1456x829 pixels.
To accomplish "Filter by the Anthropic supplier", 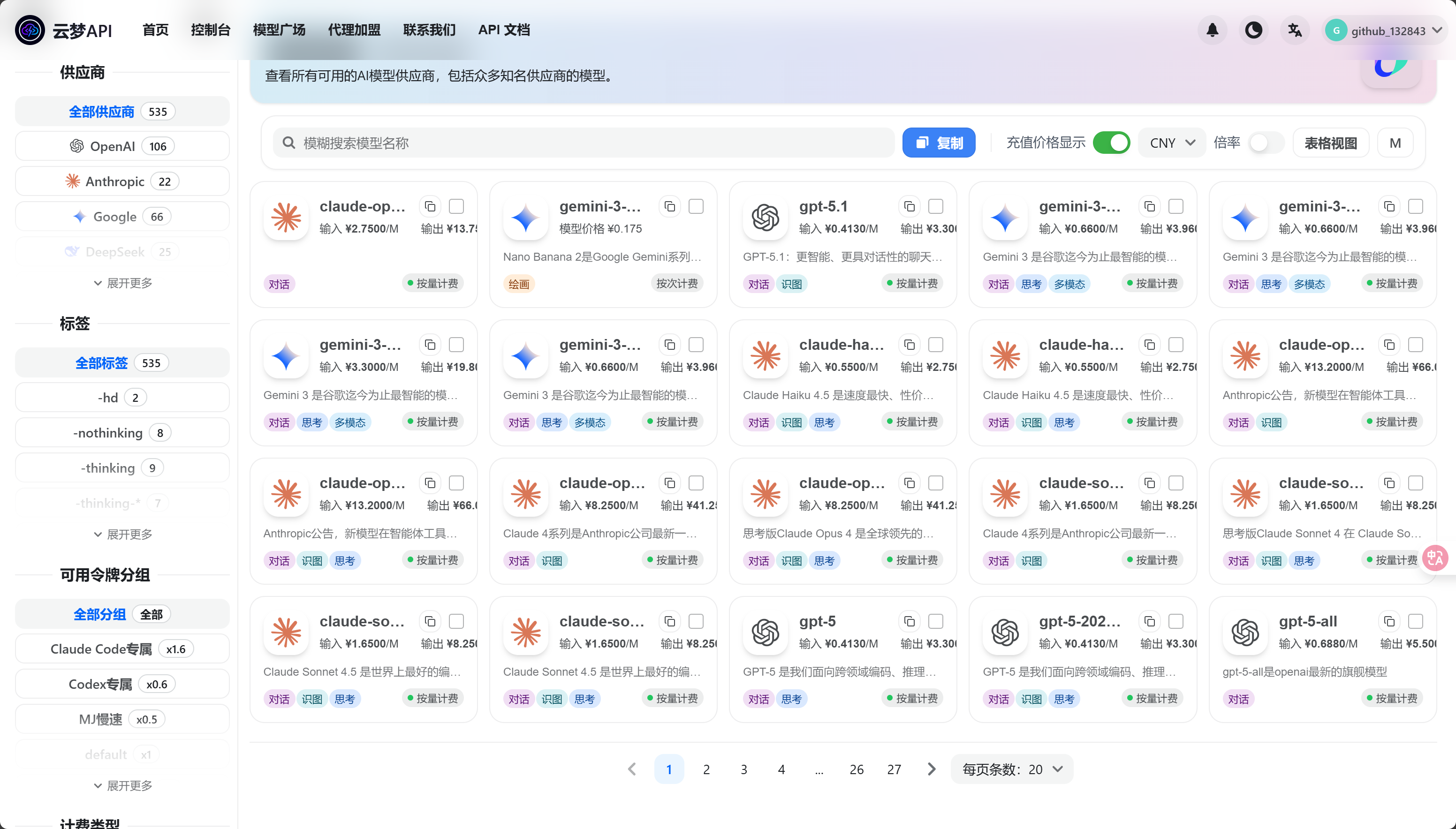I will (122, 181).
